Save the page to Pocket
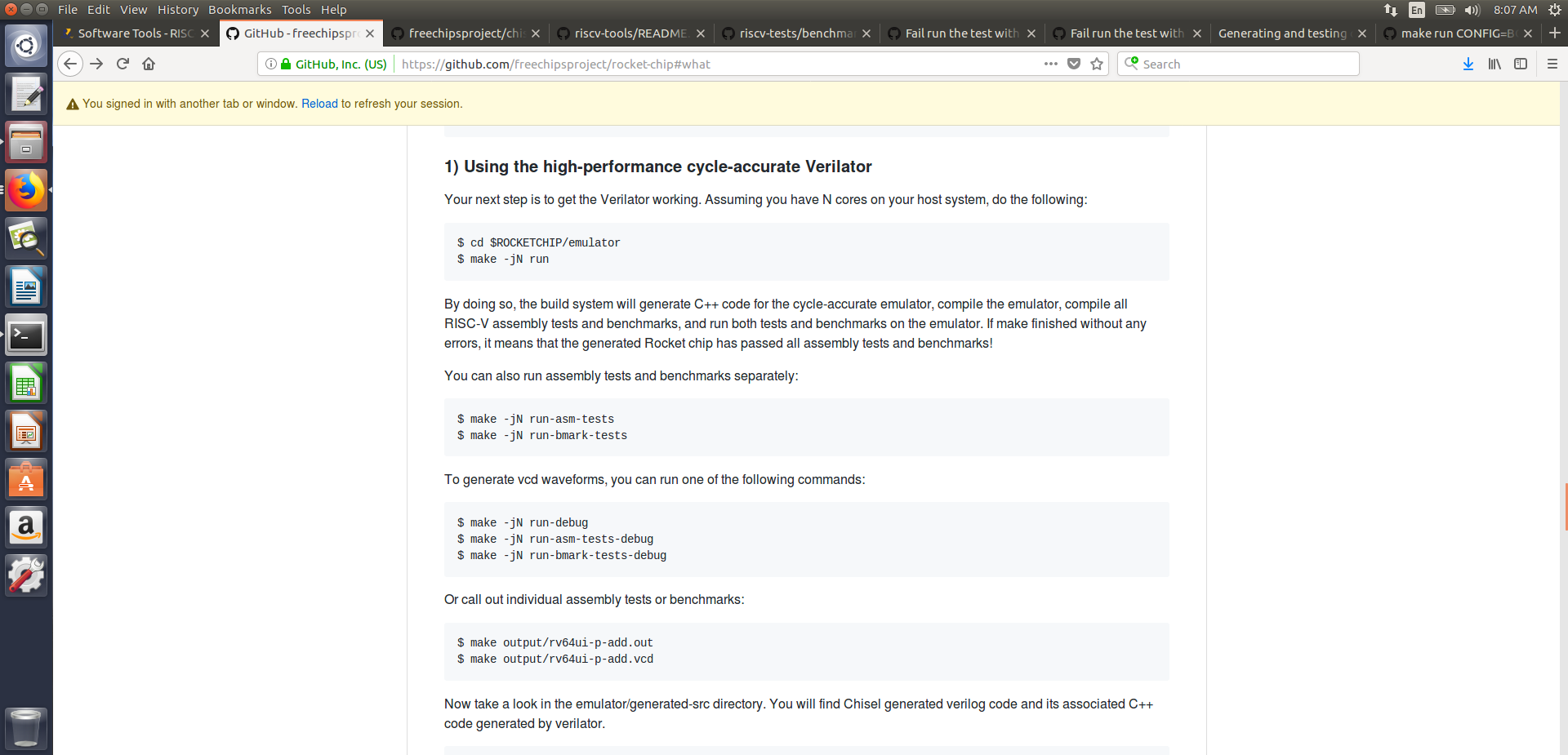 pos(1073,64)
